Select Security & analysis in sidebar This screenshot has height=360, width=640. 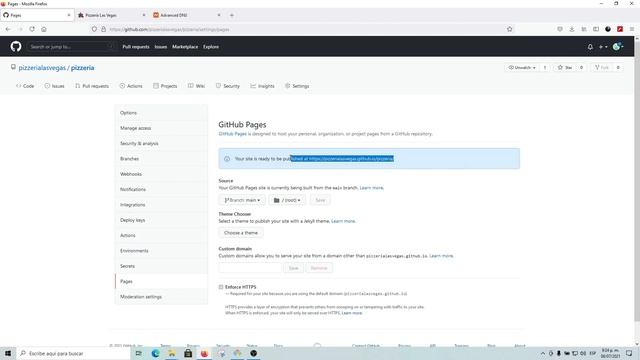[161, 143]
